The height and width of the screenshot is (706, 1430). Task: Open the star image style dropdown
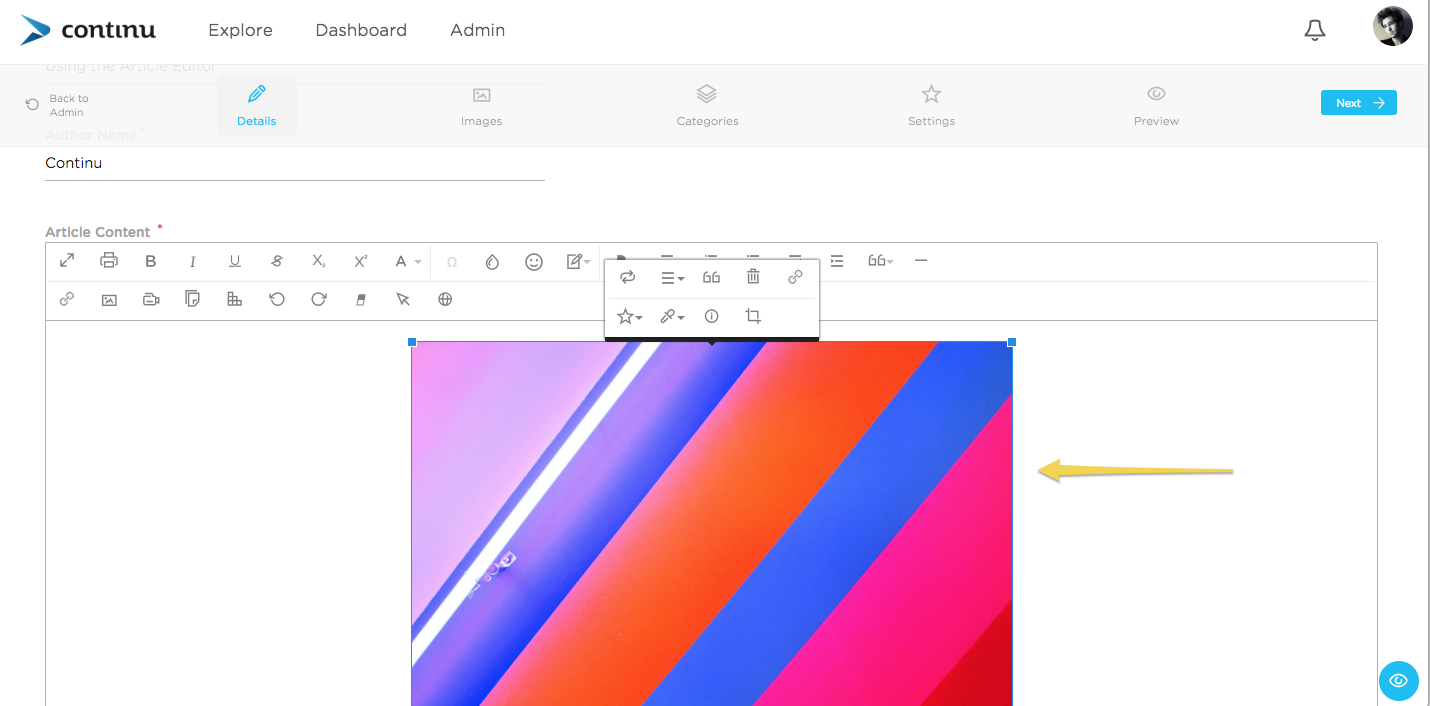pyautogui.click(x=630, y=316)
